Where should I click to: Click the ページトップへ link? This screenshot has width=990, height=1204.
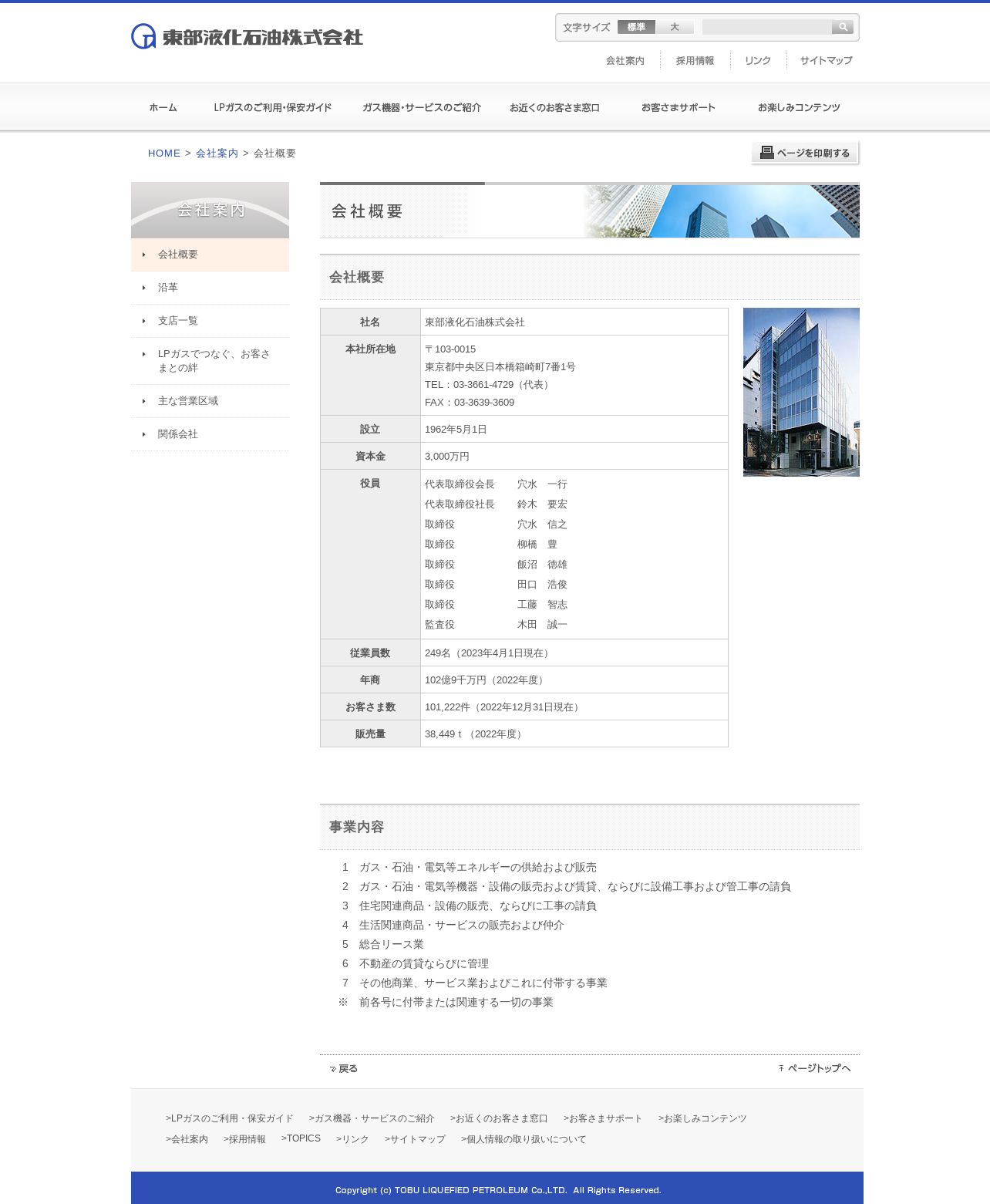[x=815, y=1068]
